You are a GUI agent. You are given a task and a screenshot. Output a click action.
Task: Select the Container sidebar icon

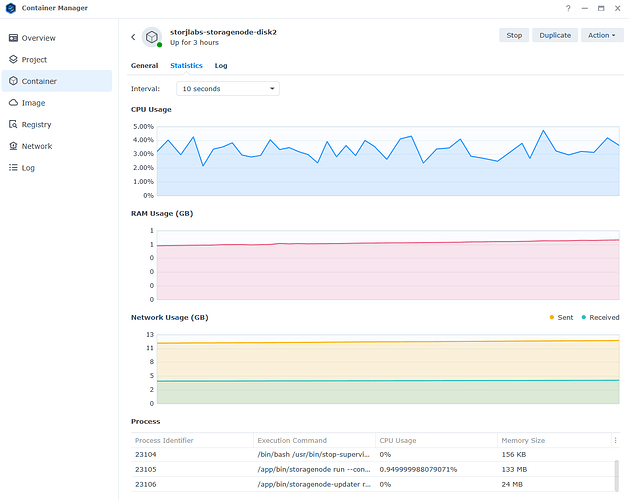tap(13, 81)
